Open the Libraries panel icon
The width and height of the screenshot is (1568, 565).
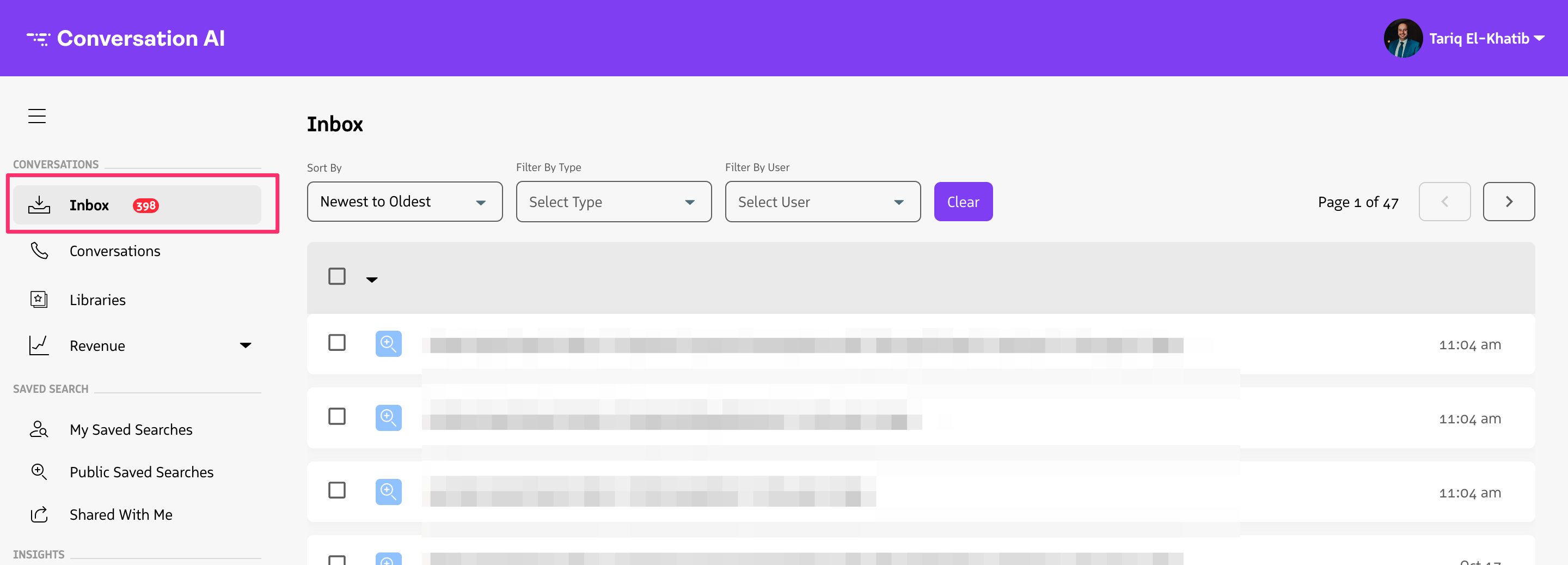(39, 299)
